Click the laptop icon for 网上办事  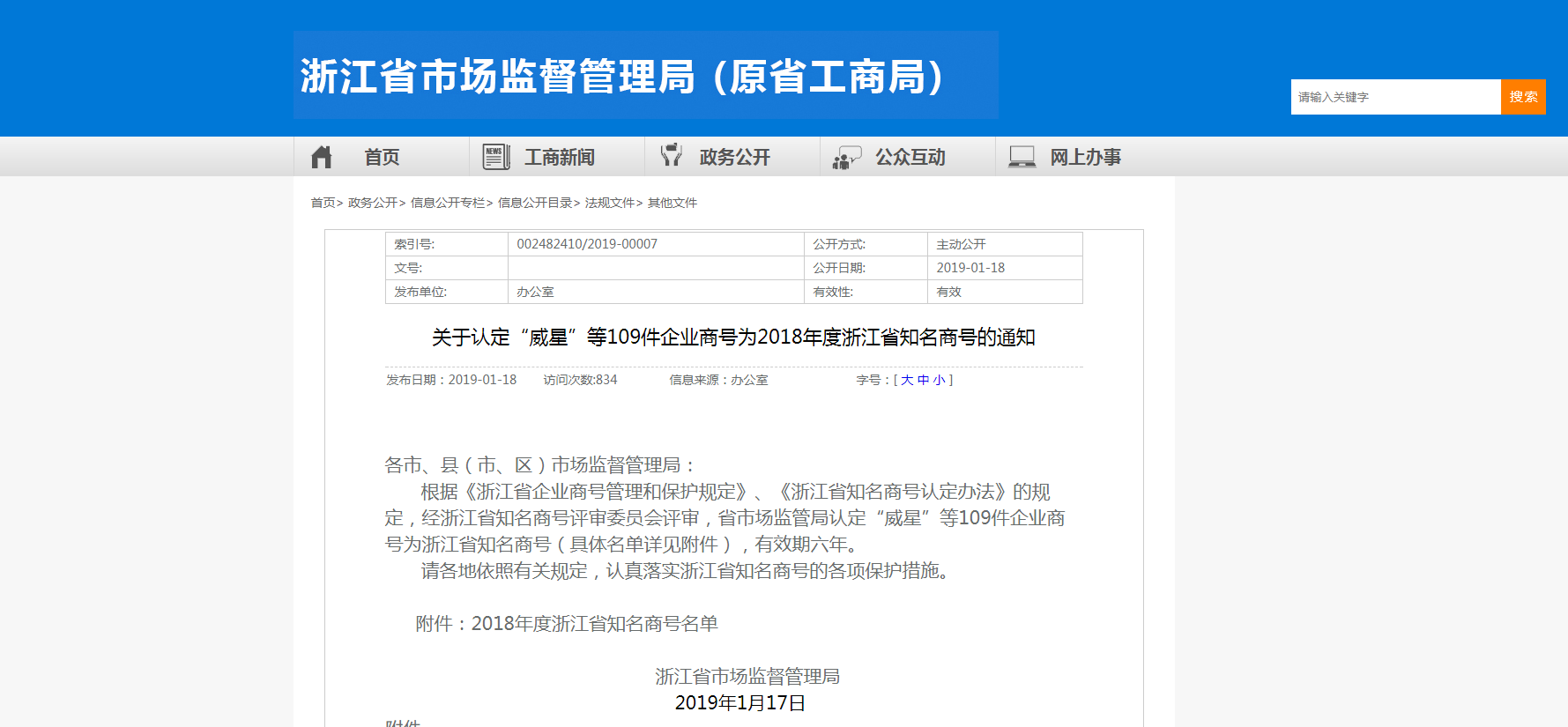1022,157
